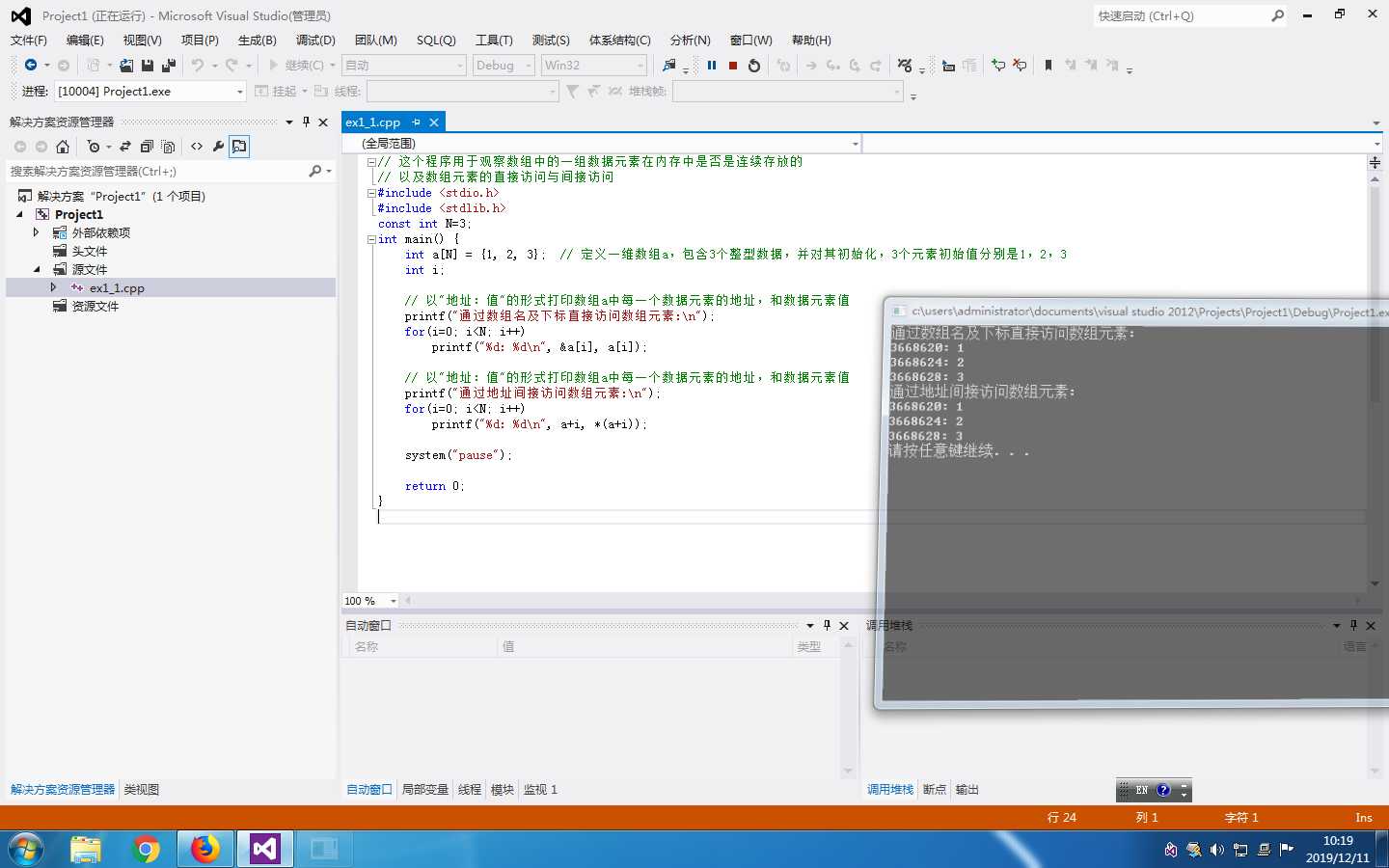Restart debugging with circular arrow icon

754,66
